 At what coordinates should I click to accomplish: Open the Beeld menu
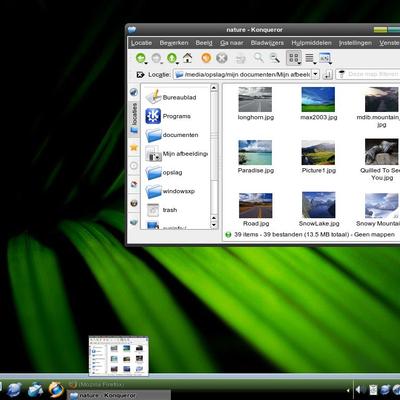pyautogui.click(x=204, y=43)
